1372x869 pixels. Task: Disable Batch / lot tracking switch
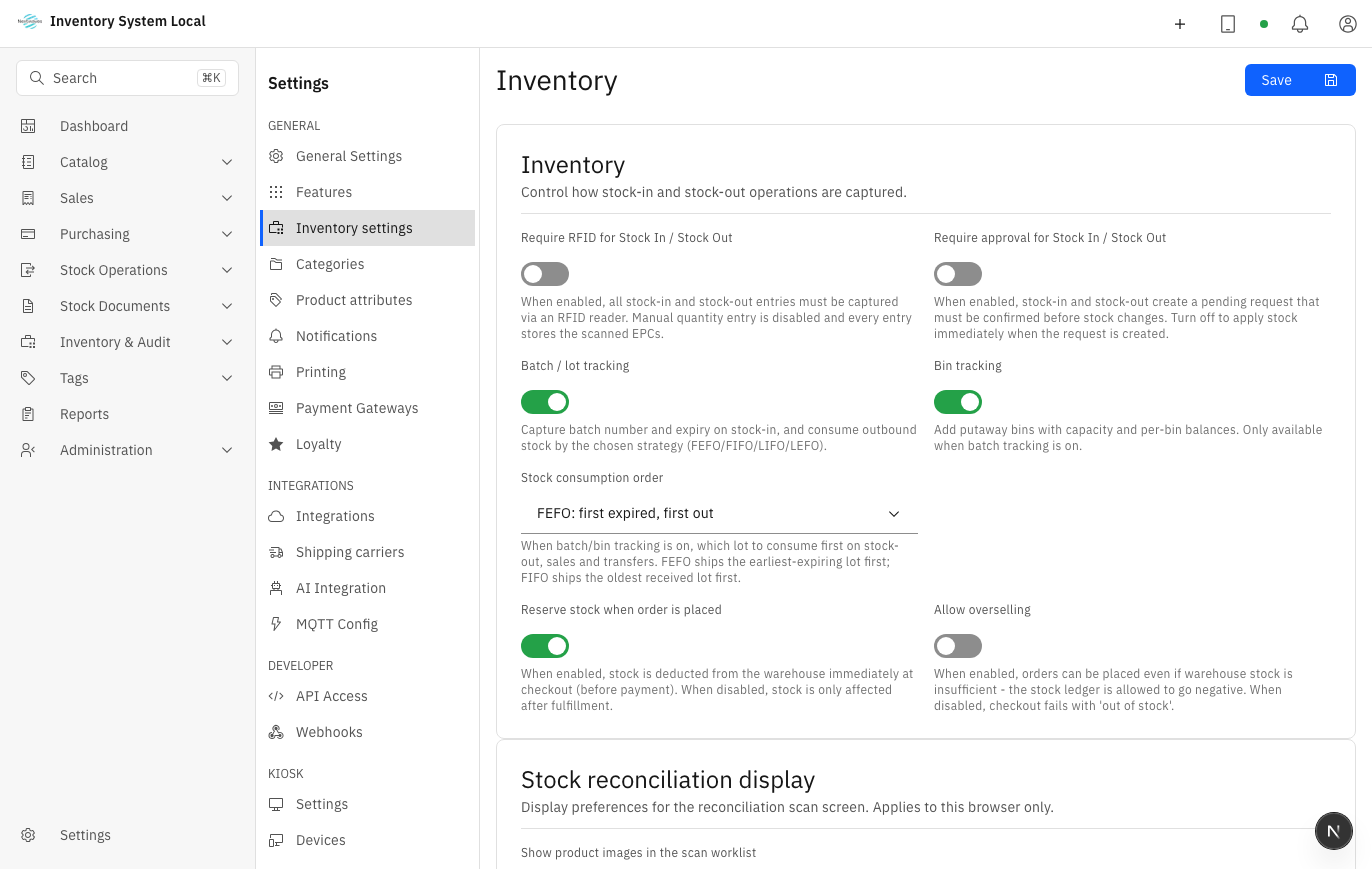[545, 402]
